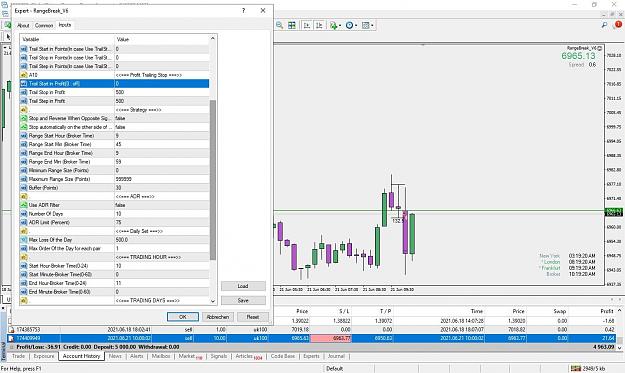This screenshot has width=625, height=373.
Task: Open the Exposure tab in Terminal
Action: [x=44, y=356]
